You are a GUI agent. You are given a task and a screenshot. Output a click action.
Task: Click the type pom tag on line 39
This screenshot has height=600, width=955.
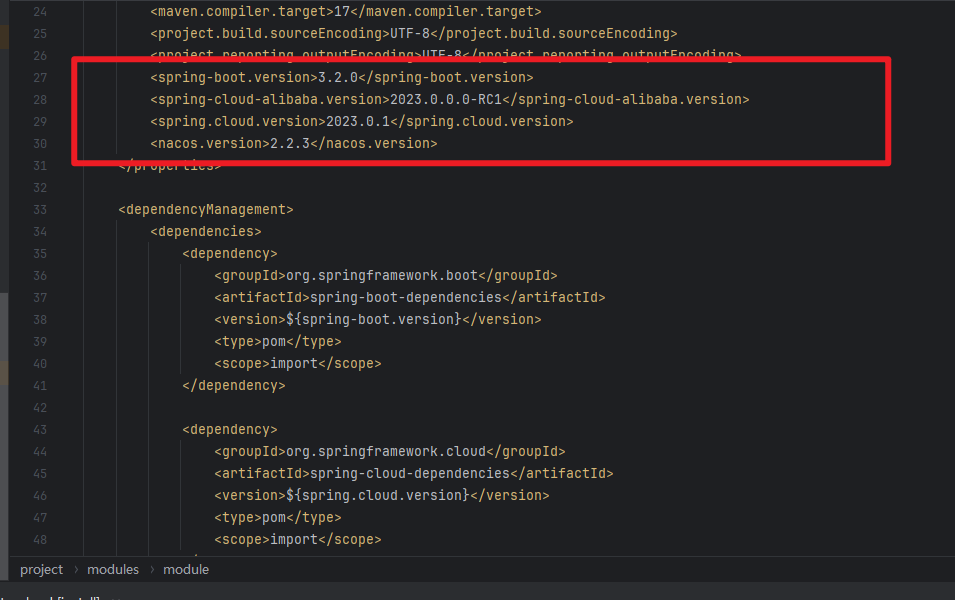tap(278, 341)
